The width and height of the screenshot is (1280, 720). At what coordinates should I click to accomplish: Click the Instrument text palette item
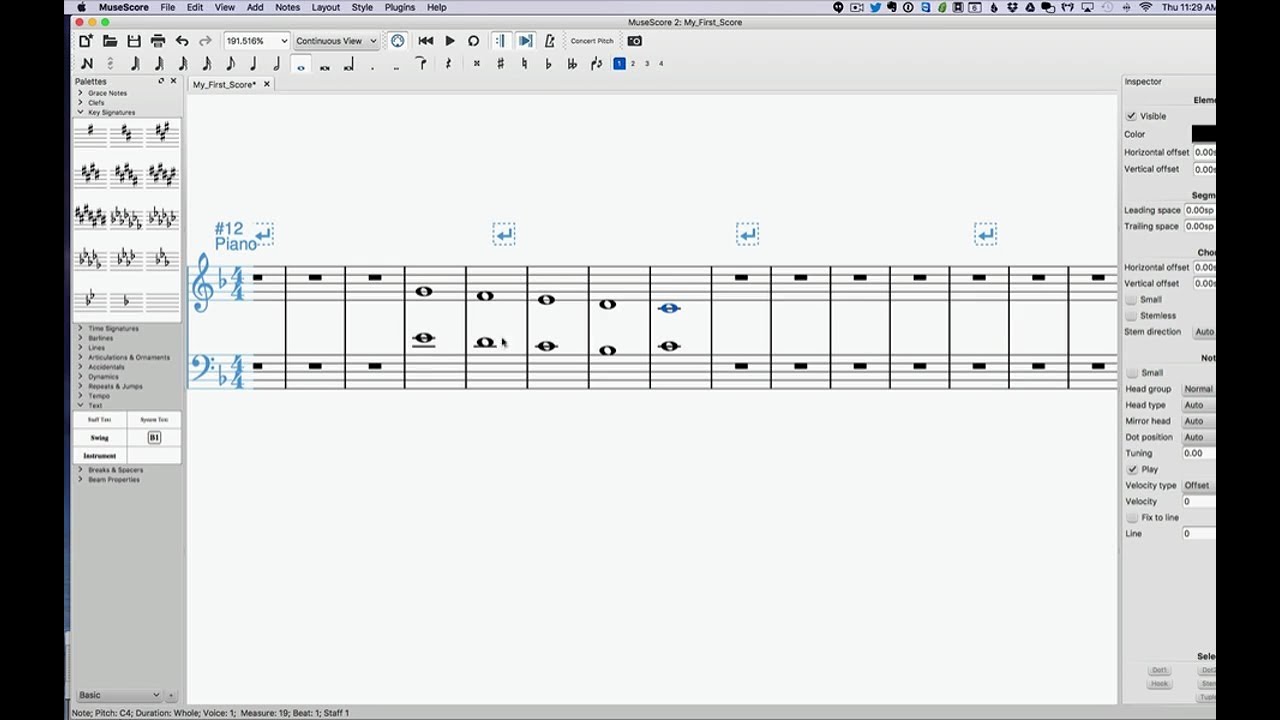[100, 456]
